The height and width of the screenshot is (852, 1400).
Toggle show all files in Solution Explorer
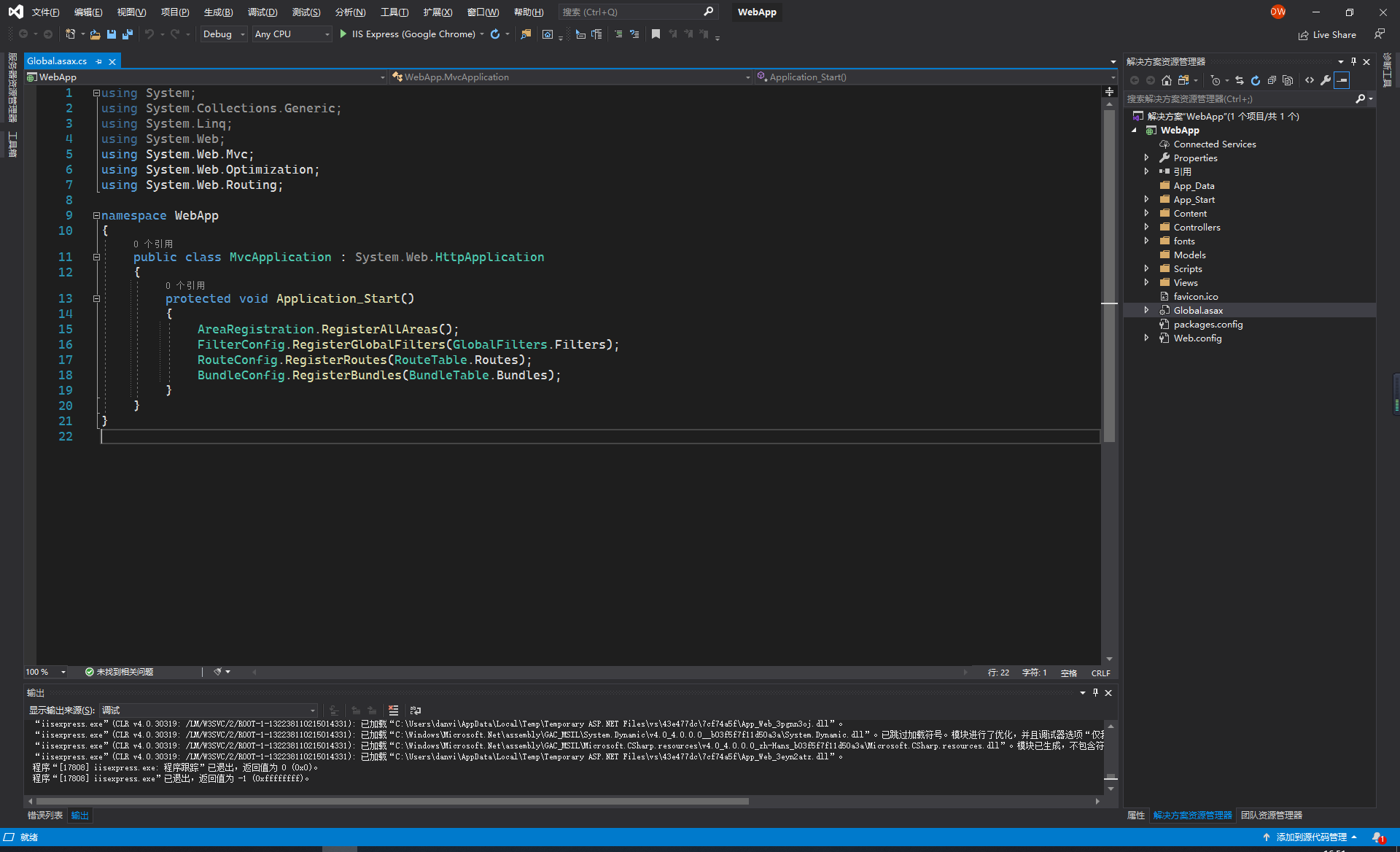[1288, 80]
